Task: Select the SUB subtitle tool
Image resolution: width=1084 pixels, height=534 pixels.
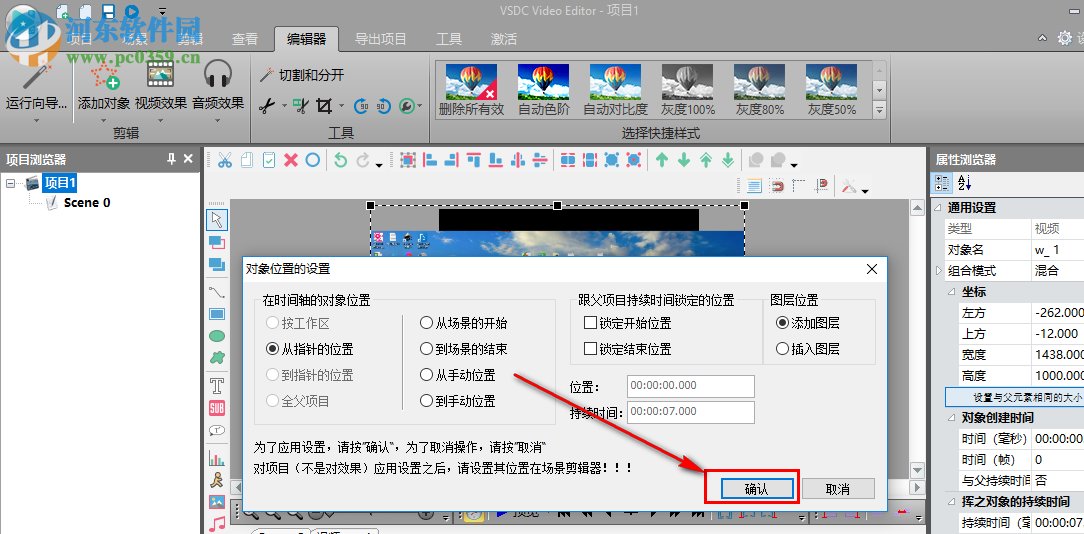Action: [x=217, y=407]
